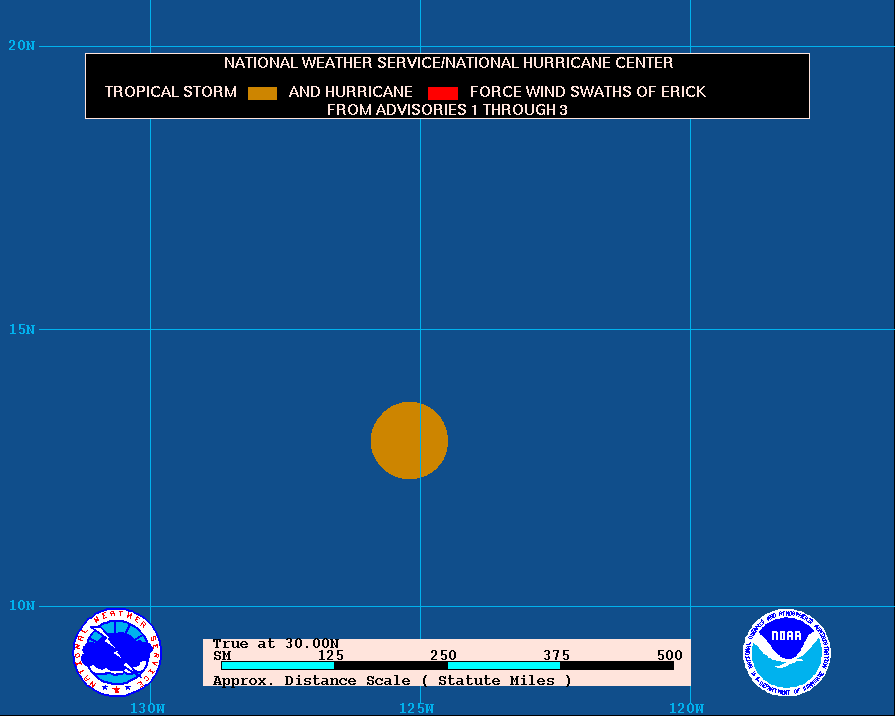Click the 500 mark on distance scale
Viewport: 895px width, 716px height.
coord(670,655)
